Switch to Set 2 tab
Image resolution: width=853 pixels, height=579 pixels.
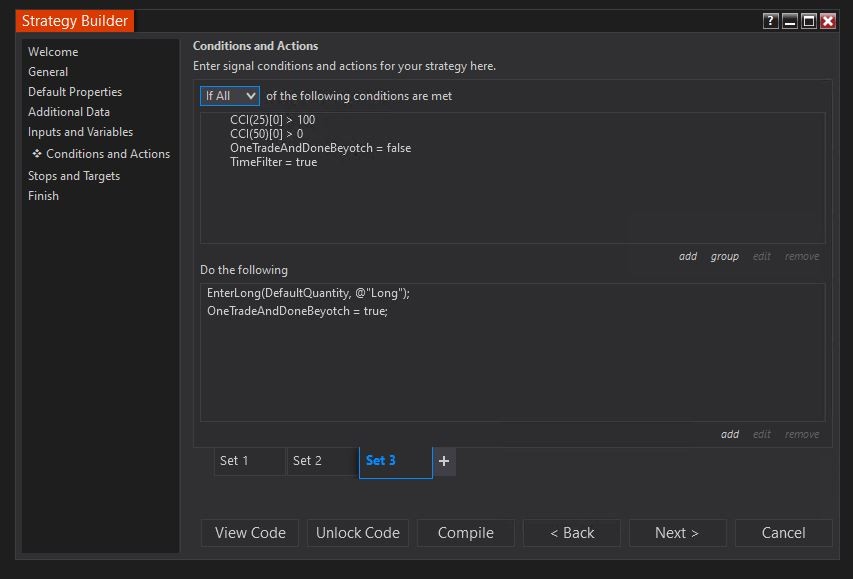click(x=323, y=461)
